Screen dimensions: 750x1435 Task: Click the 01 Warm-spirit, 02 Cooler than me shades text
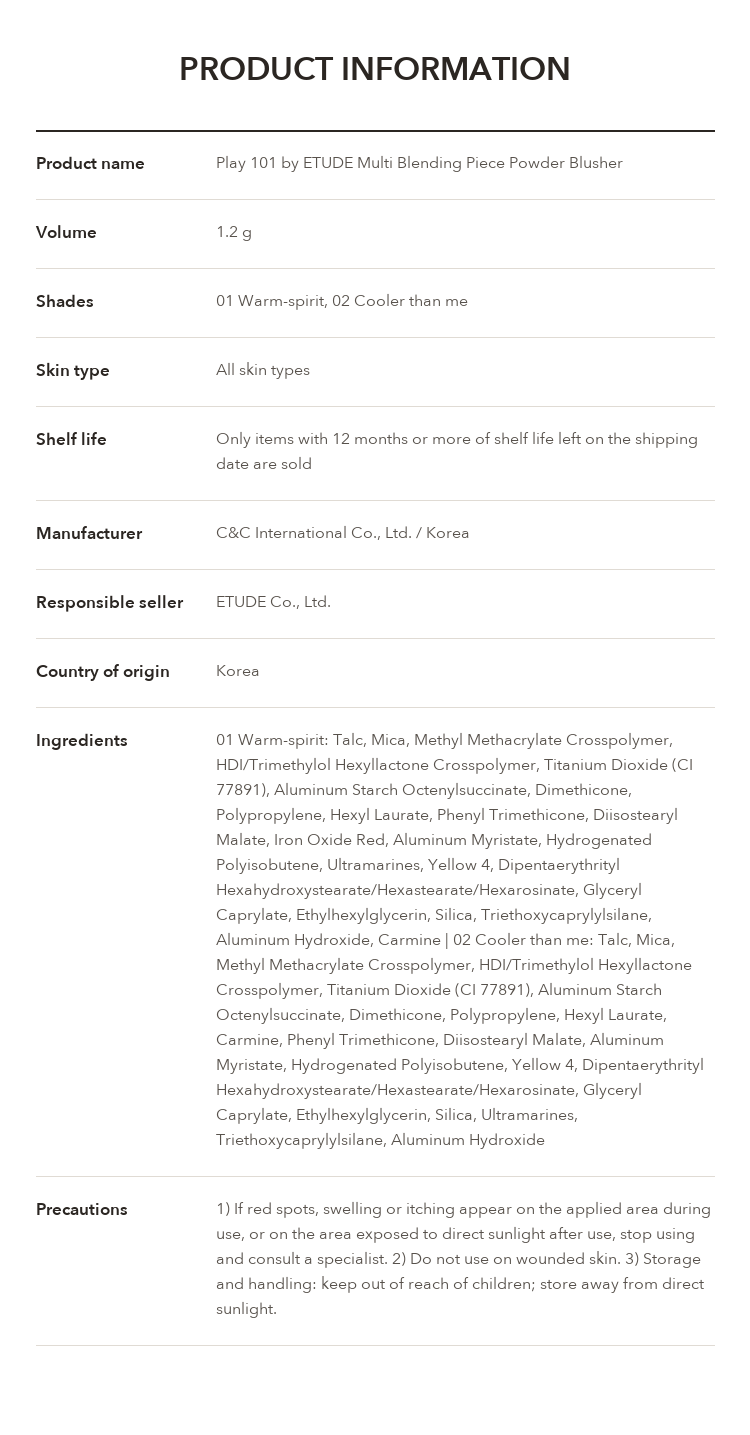[x=342, y=301]
